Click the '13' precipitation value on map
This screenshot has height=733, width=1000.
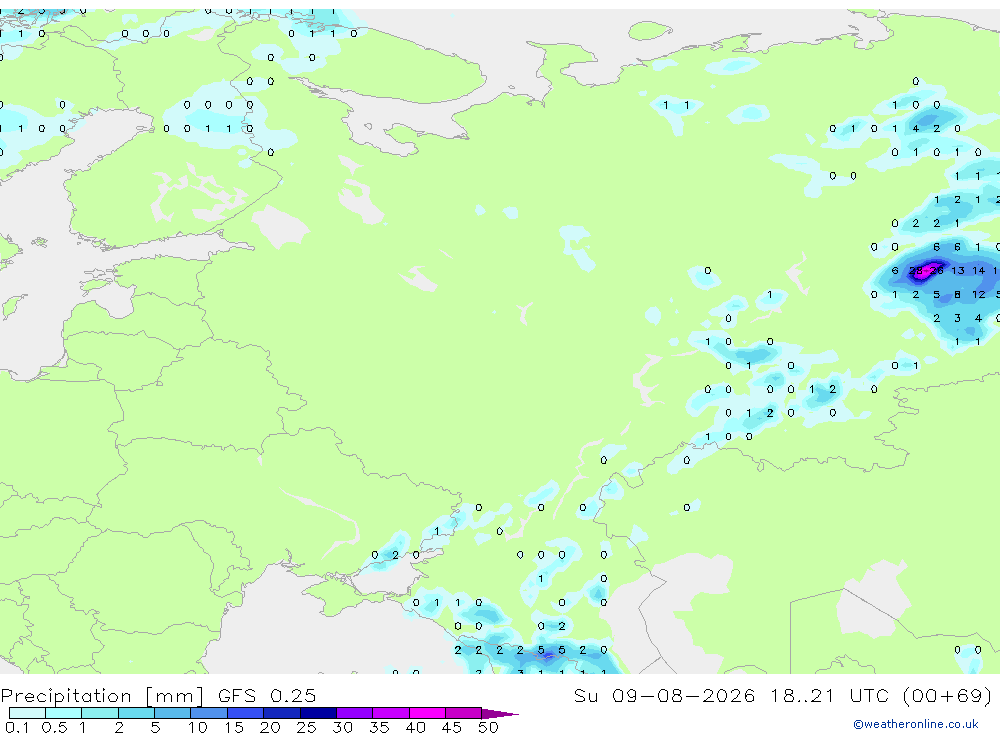coord(957,270)
